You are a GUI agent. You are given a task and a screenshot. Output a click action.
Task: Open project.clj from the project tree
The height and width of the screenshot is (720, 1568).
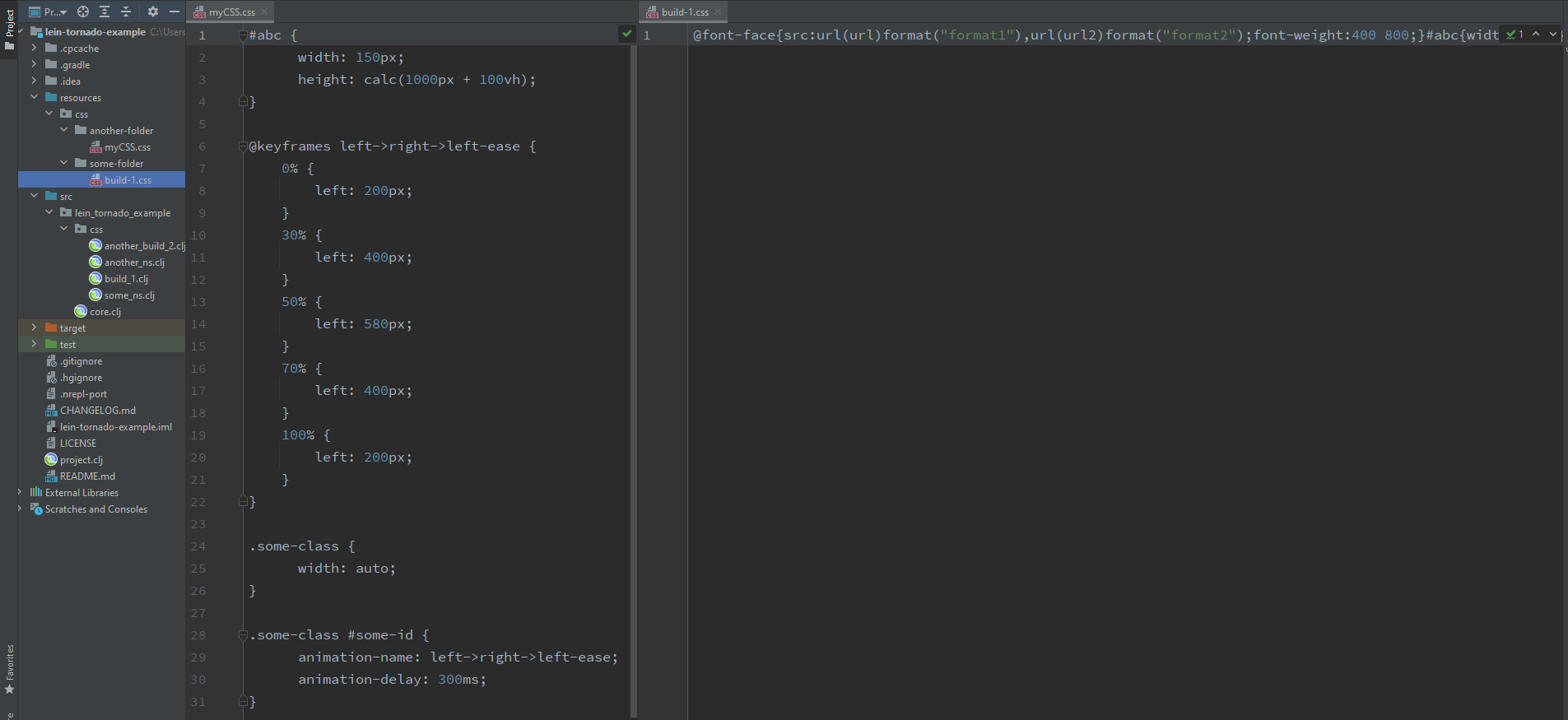pyautogui.click(x=81, y=460)
